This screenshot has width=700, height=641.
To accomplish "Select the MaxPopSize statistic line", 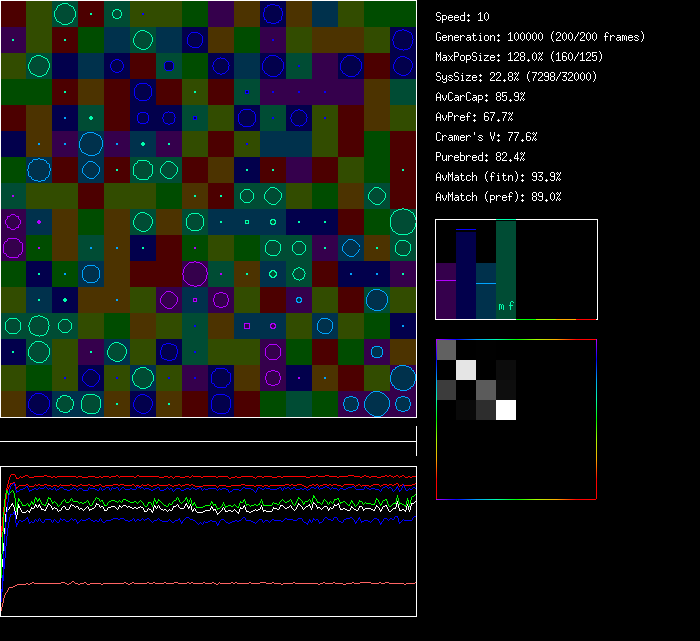I will coord(519,57).
